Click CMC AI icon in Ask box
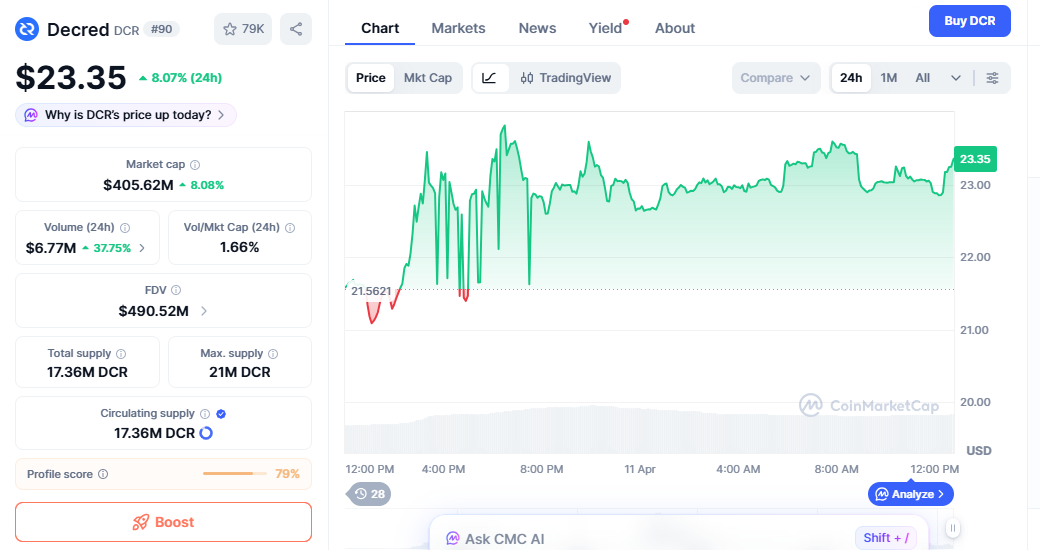The image size is (1040, 550). click(452, 539)
